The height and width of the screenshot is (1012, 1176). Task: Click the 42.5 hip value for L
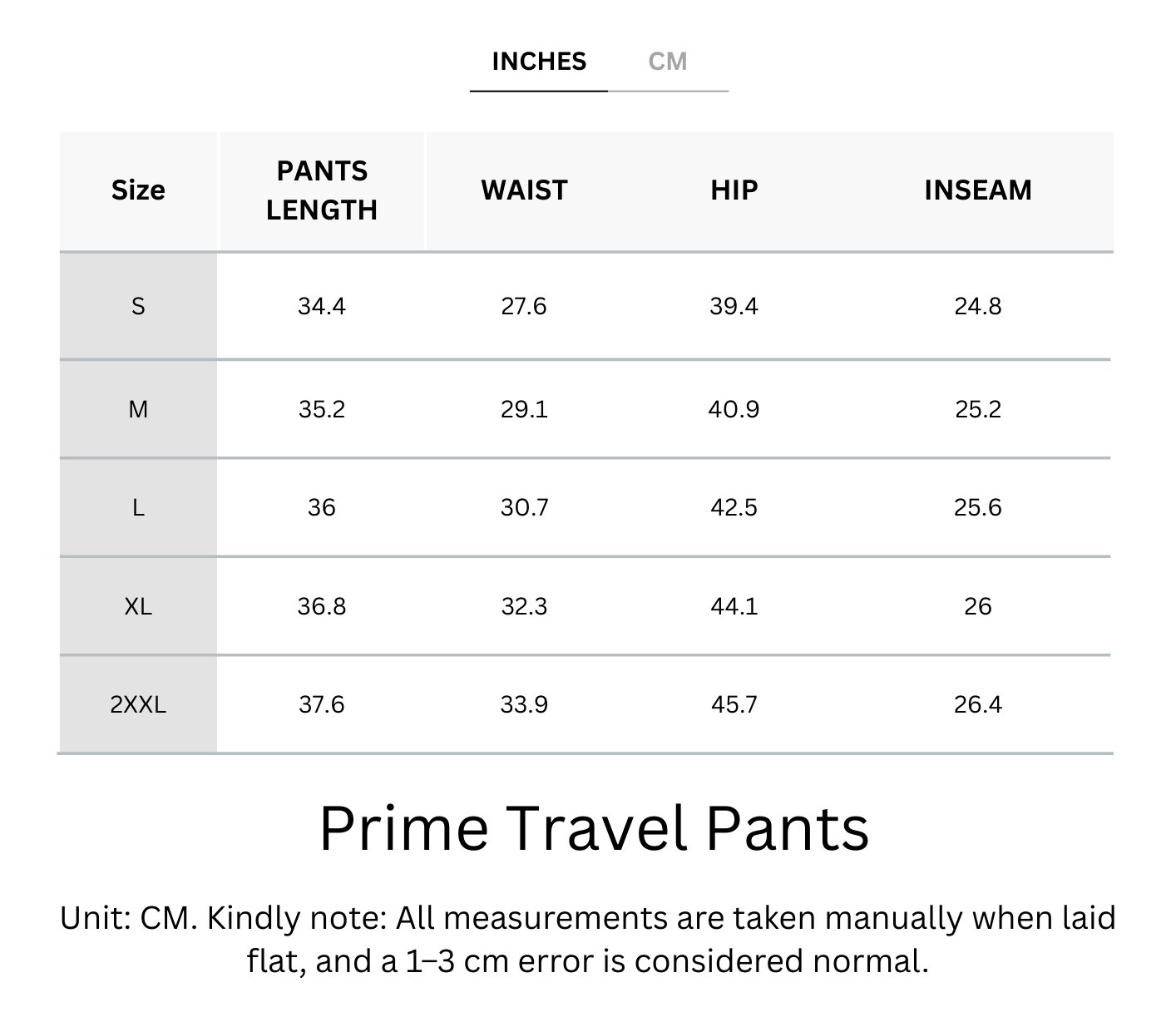point(734,507)
